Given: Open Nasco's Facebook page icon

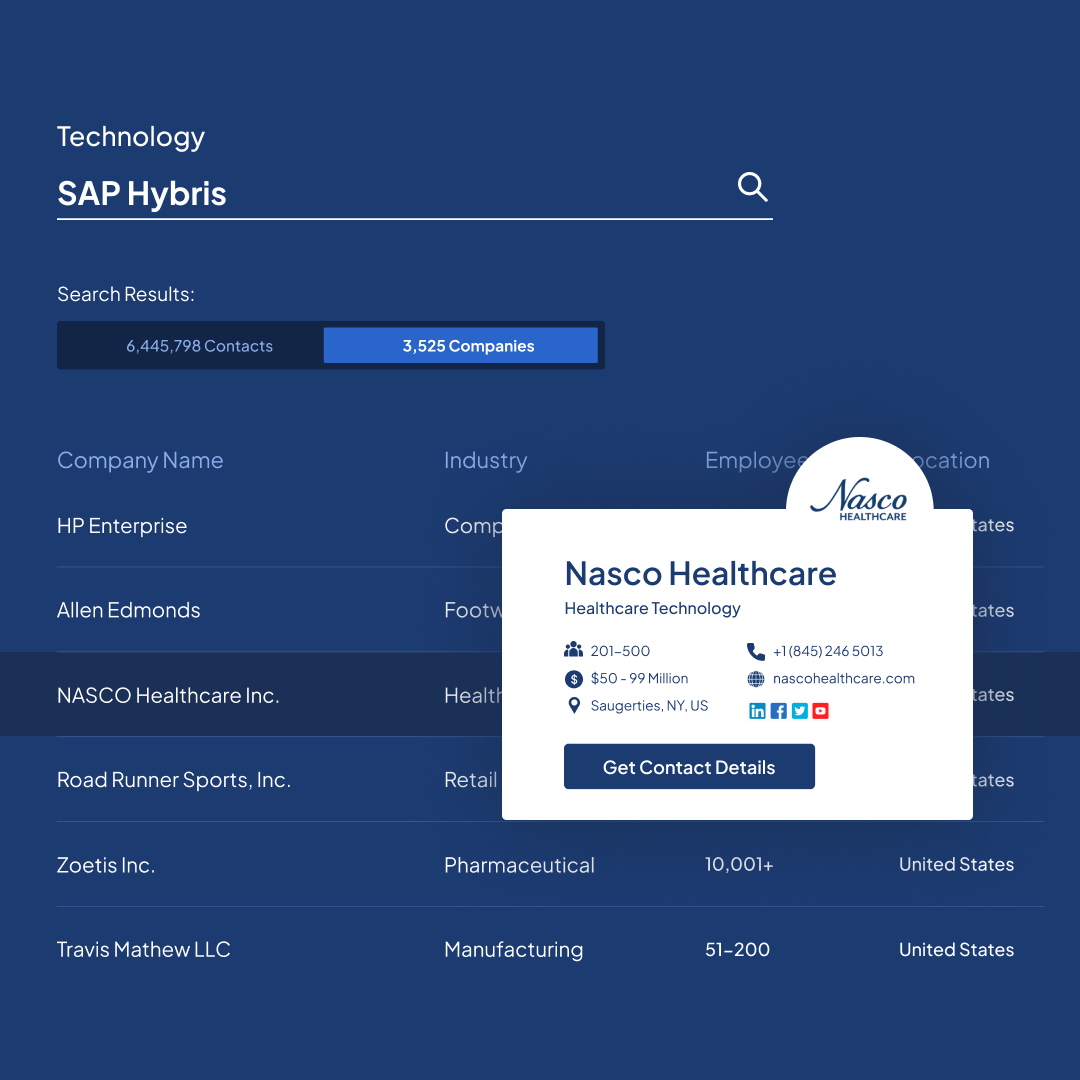Looking at the screenshot, I should (x=778, y=711).
